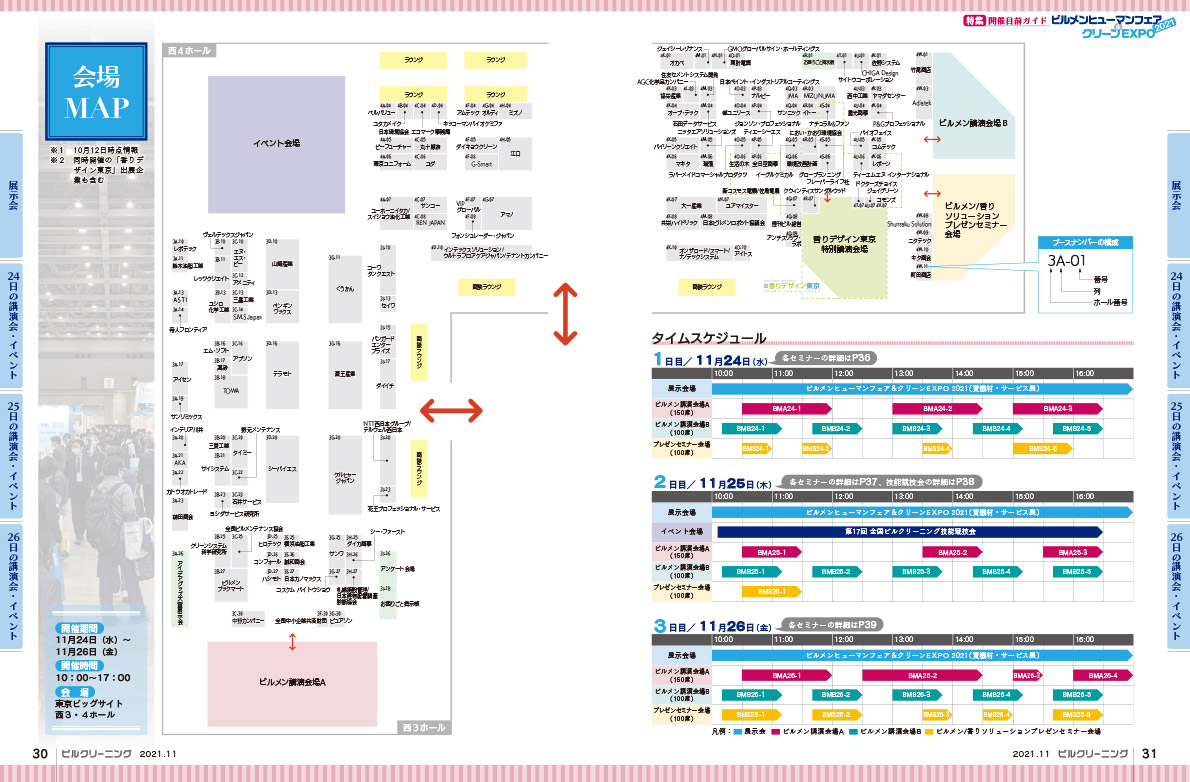Select the BMB25-5 session block
Image resolution: width=1190 pixels, height=782 pixels.
[1077, 572]
